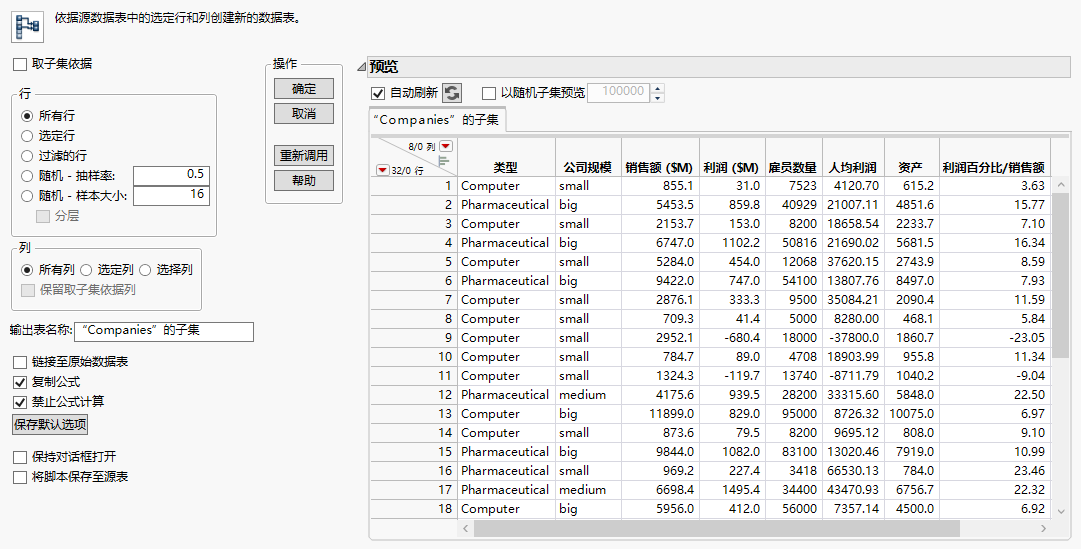Viewport: 1081px width, 549px height.
Task: Click the 重新调用 button
Action: (303, 156)
